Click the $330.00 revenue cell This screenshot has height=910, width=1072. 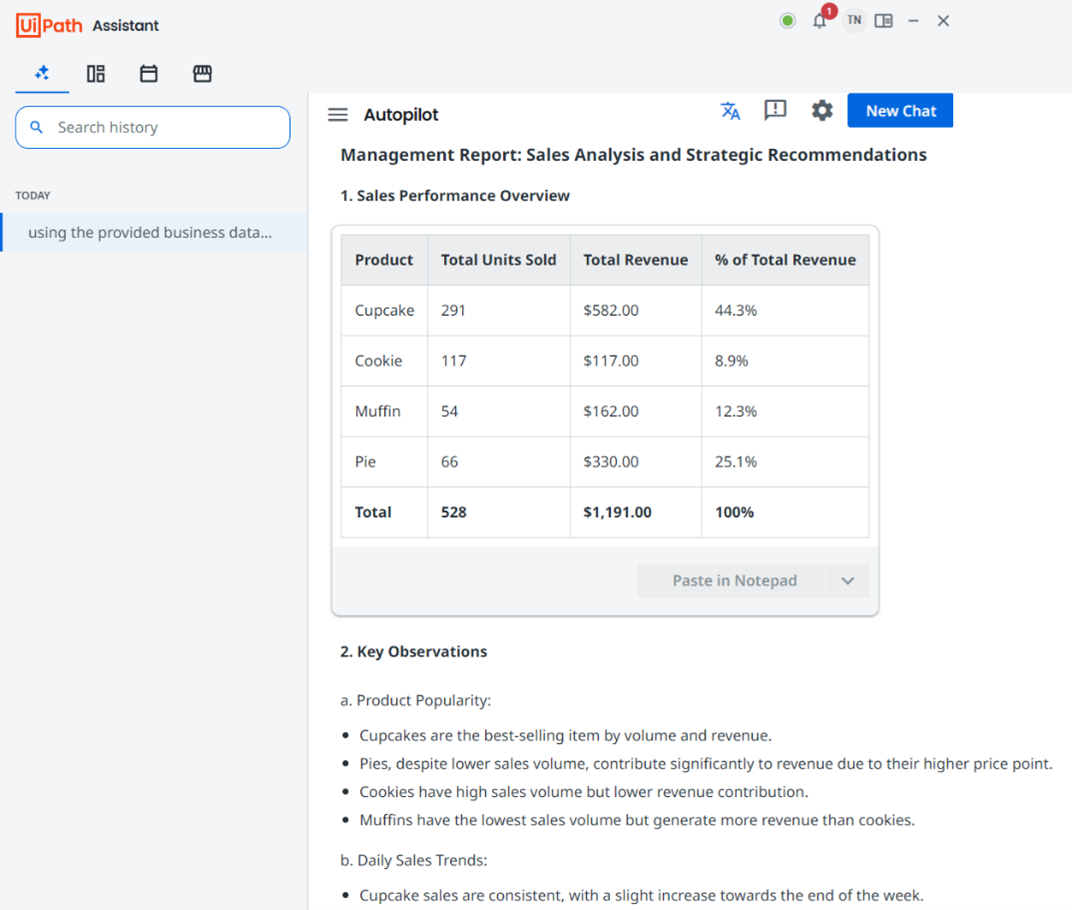click(x=636, y=462)
